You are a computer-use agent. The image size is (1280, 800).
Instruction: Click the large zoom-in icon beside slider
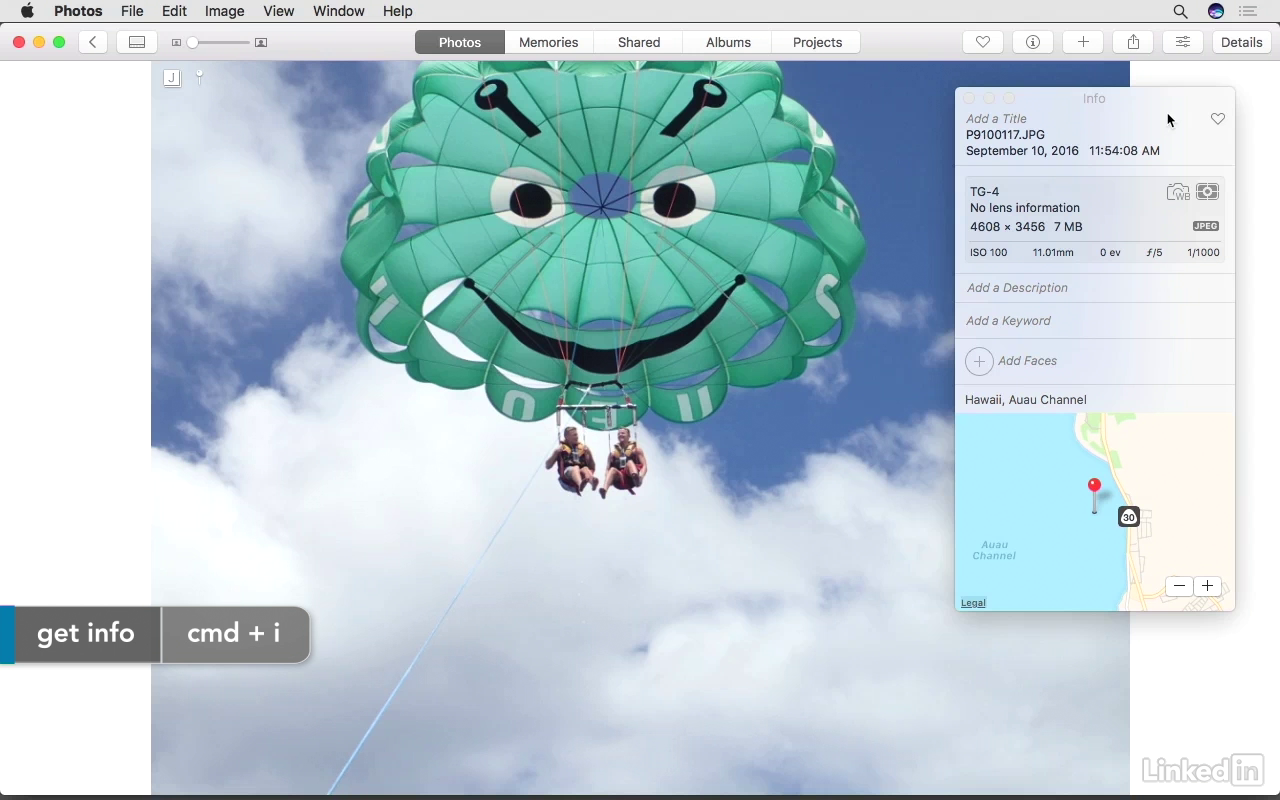(261, 42)
